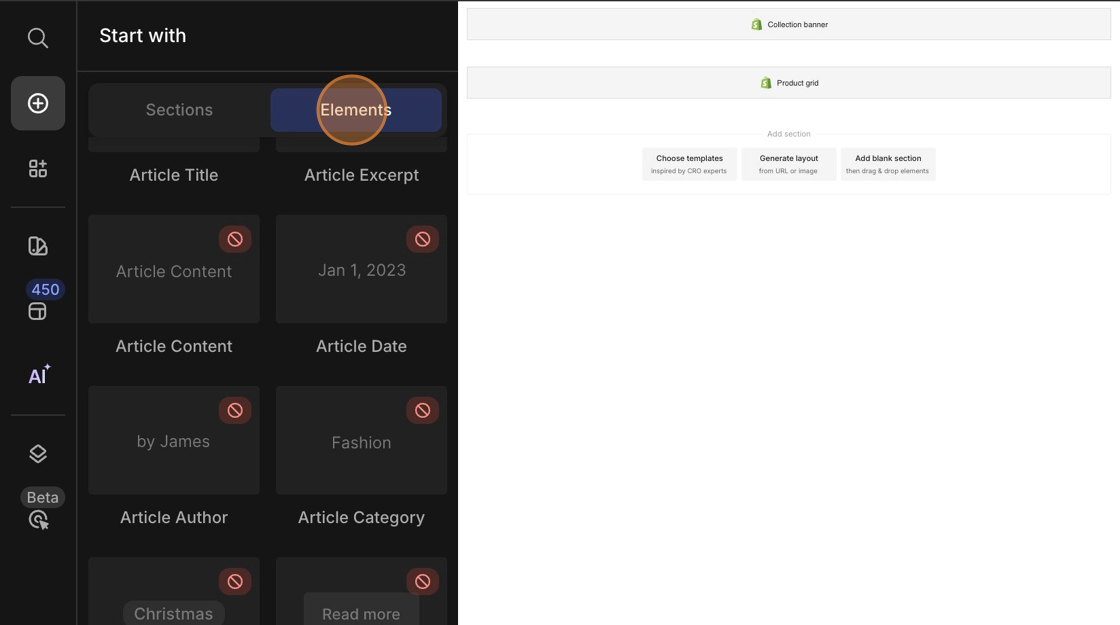Click the search icon in left sidebar
Viewport: 1120px width, 625px height.
38,38
